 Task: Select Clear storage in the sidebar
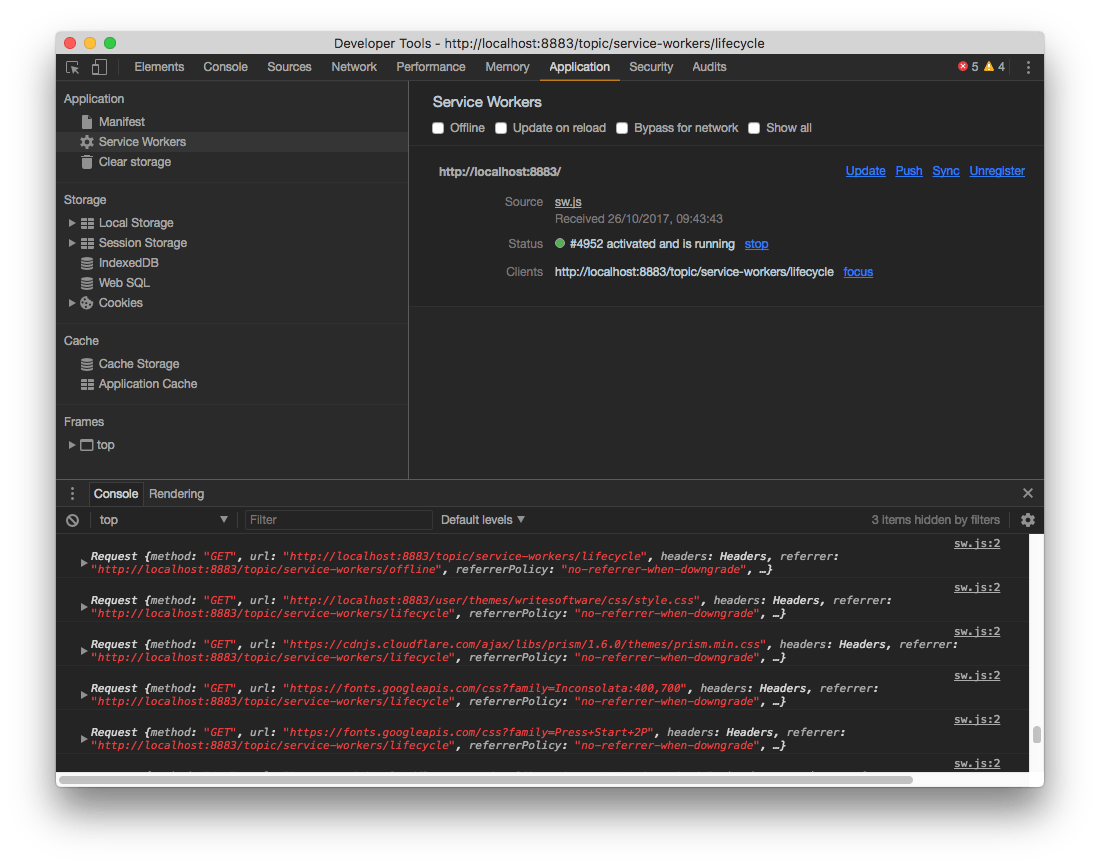[134, 162]
